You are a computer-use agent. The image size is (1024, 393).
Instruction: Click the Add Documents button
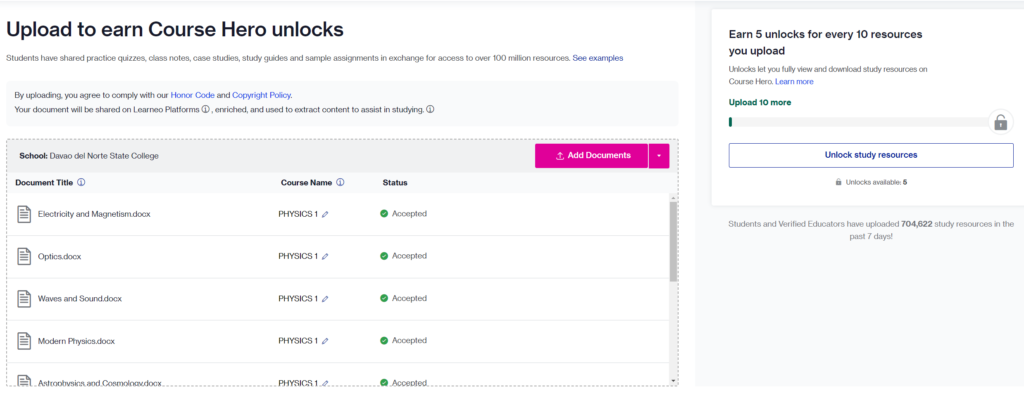tap(591, 156)
